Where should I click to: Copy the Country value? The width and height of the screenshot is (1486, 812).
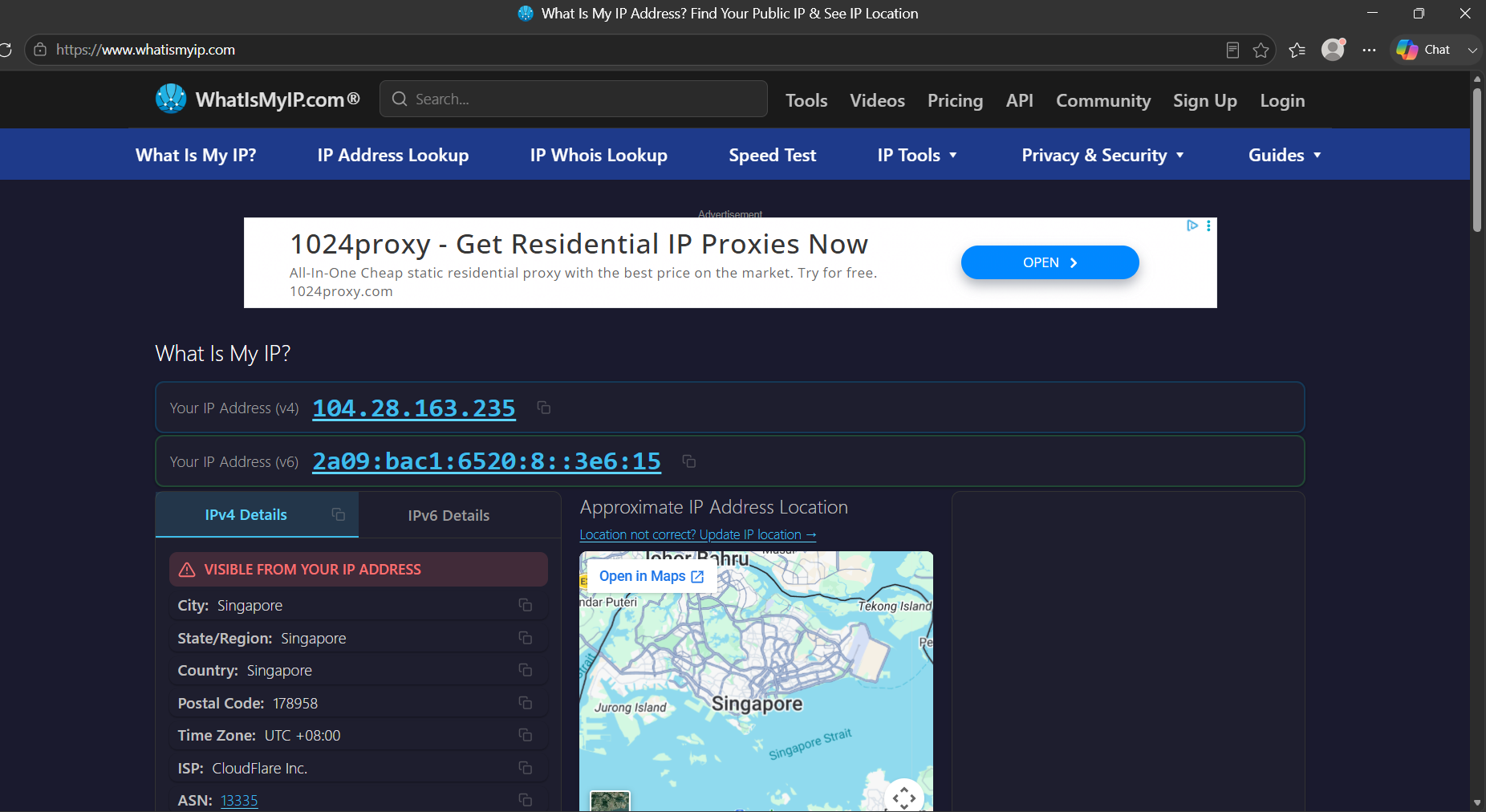click(526, 670)
